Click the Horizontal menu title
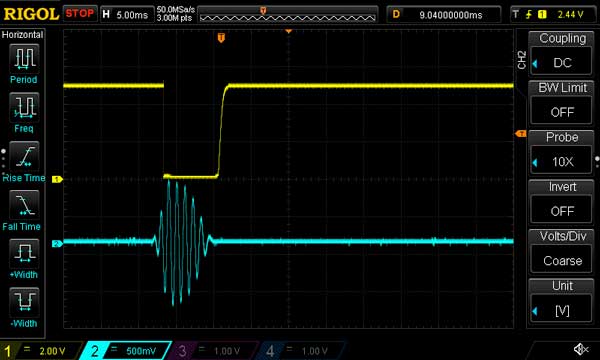The image size is (600, 360). [22, 35]
